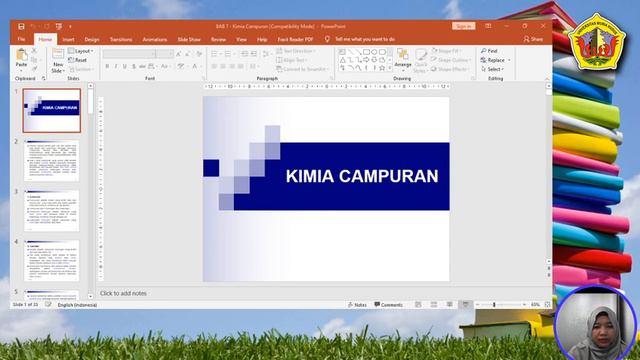
Task: Click zoom in plus button
Action: 524,305
